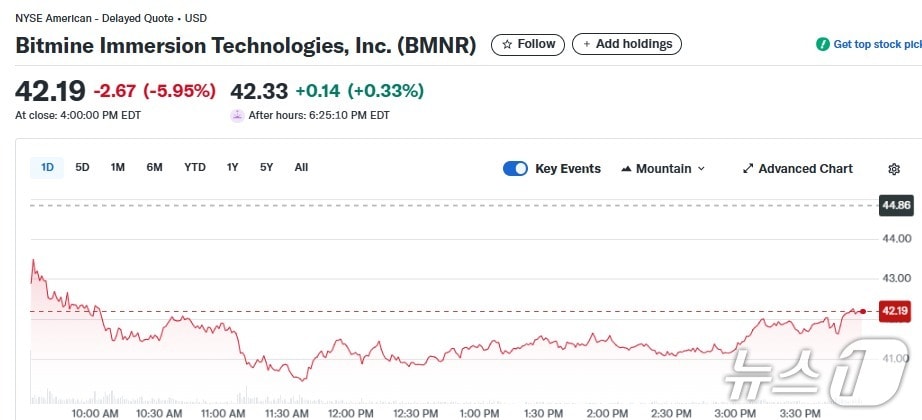Switch to the 5D time range
The width and height of the screenshot is (922, 420).
coord(83,168)
